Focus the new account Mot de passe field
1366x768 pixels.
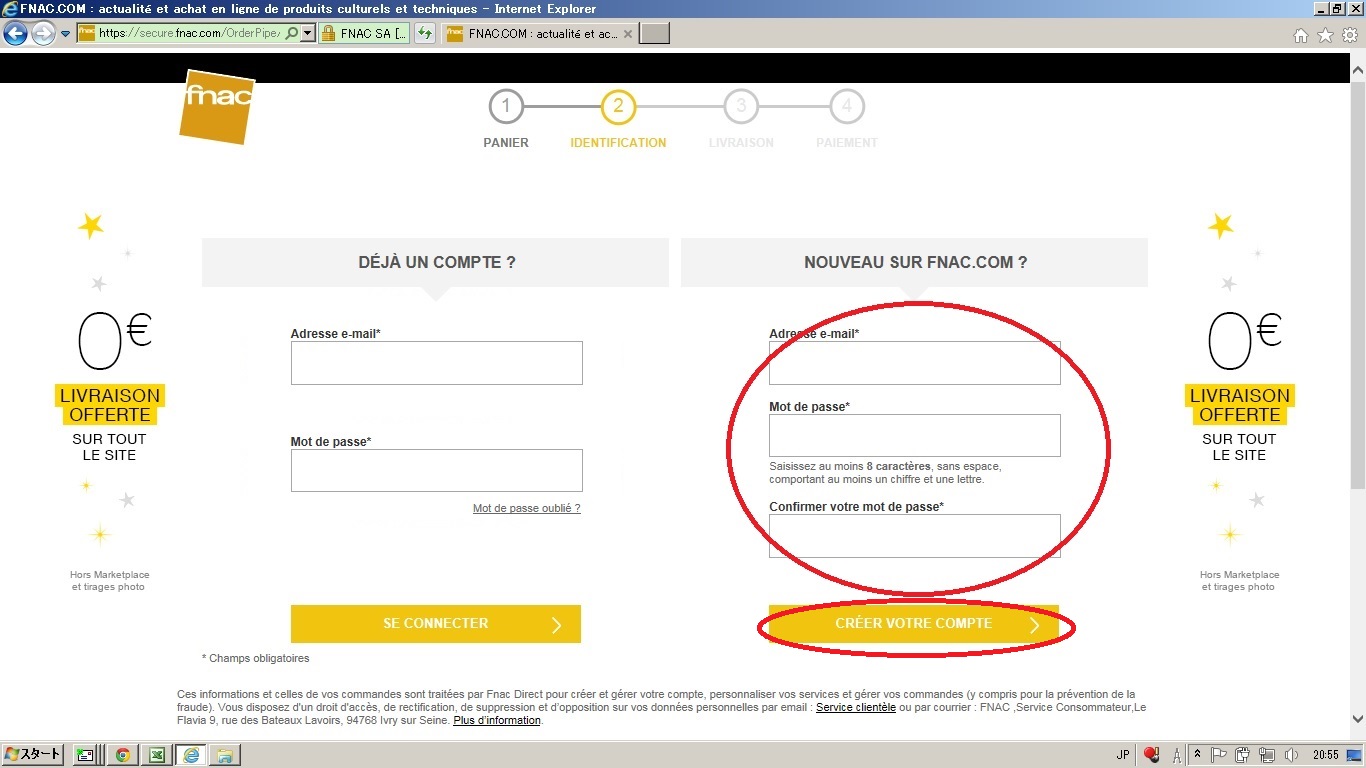[x=914, y=435]
